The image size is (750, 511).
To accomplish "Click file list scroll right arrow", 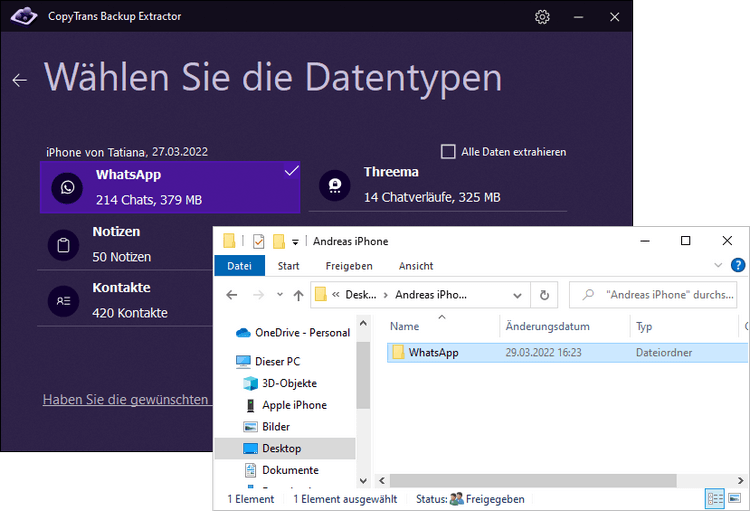I will [740, 480].
